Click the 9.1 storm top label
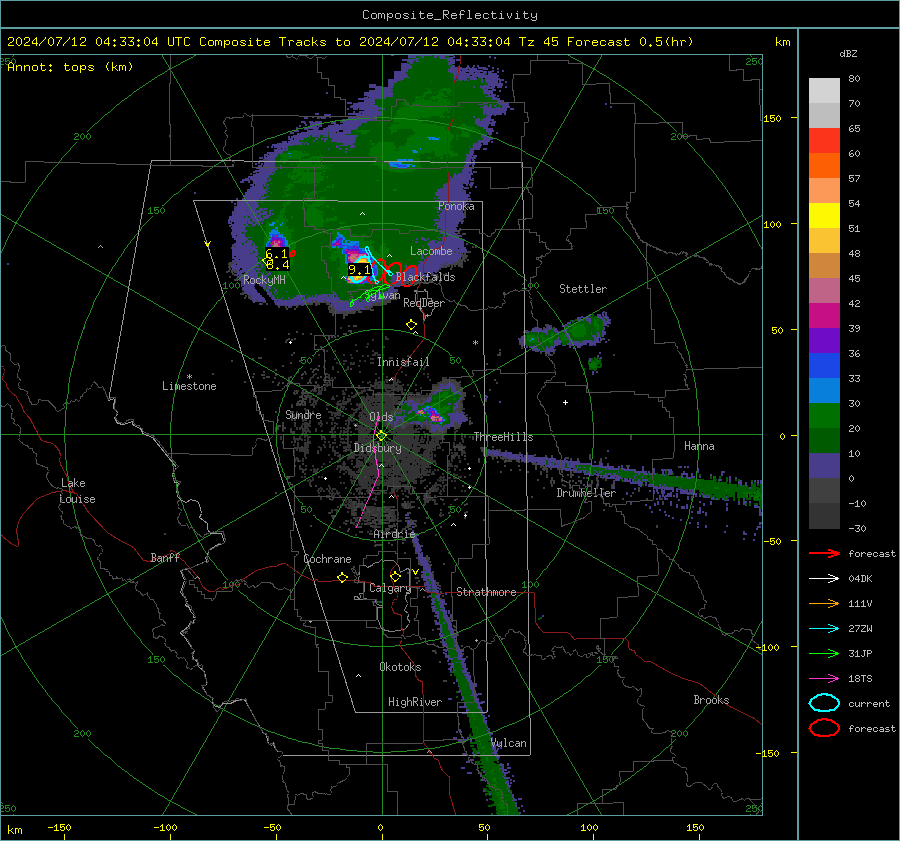This screenshot has width=900, height=841. (359, 270)
